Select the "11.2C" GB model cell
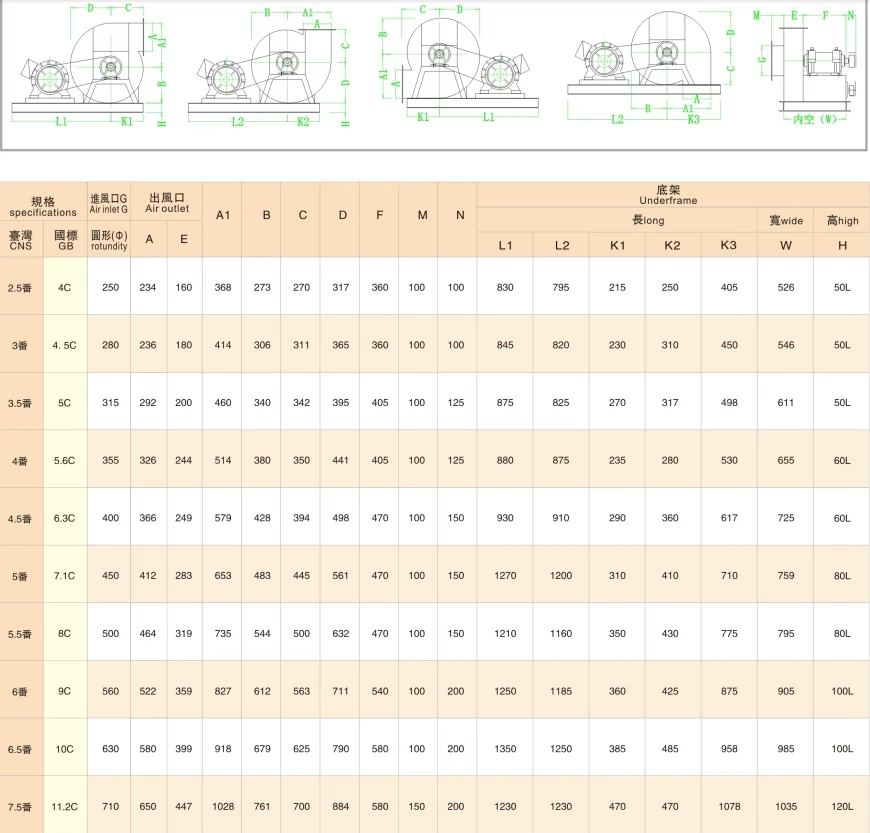The height and width of the screenshot is (833, 870). pos(64,806)
